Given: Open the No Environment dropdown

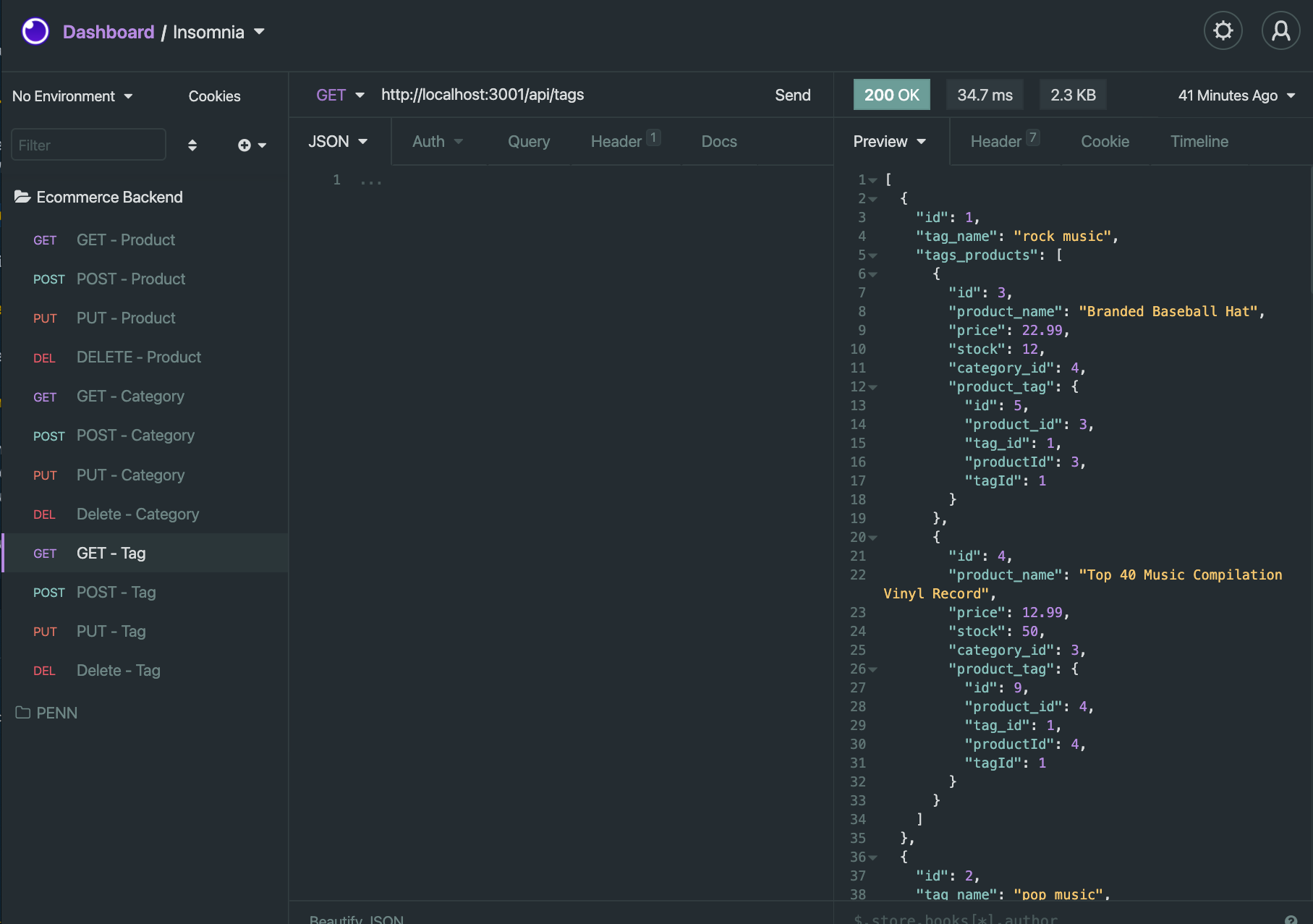Looking at the screenshot, I should tap(72, 96).
